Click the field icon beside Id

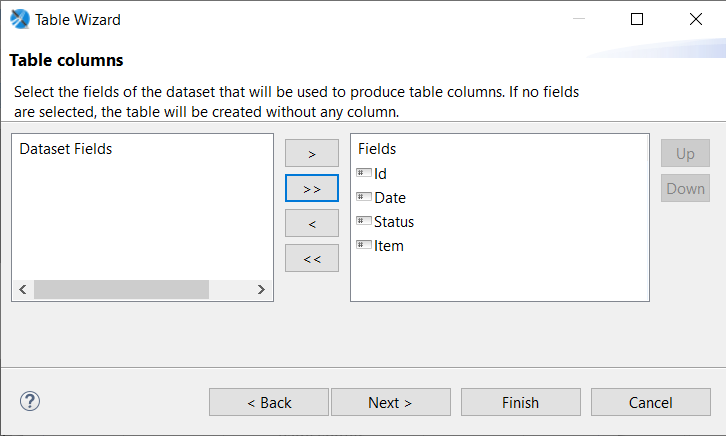(363, 173)
